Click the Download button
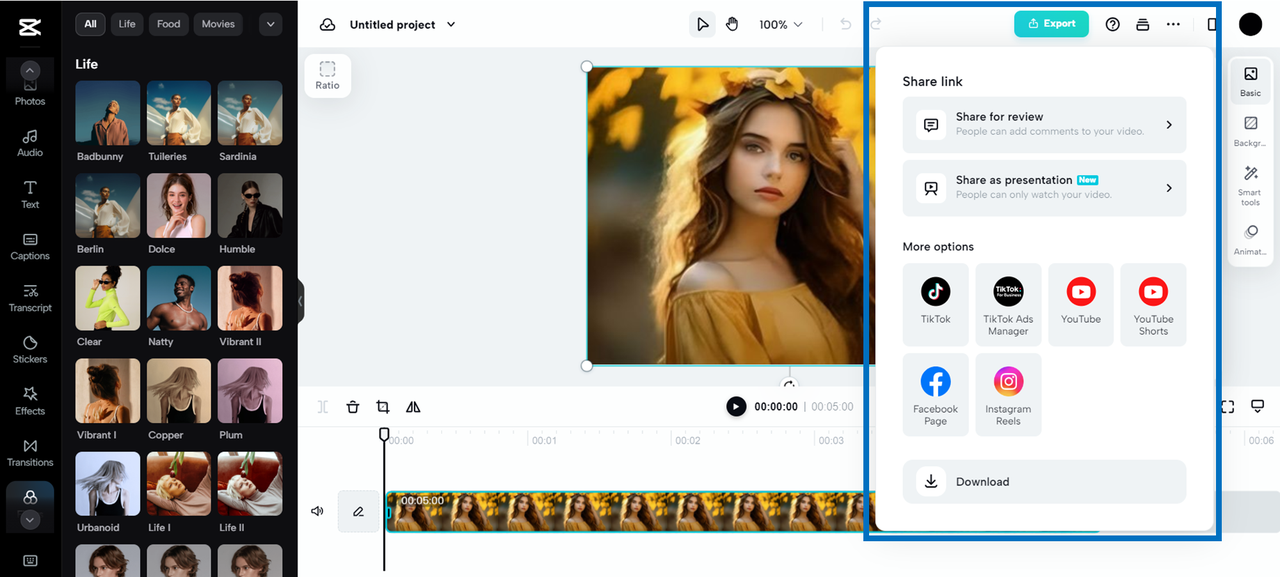Viewport: 1280px width, 577px height. point(1044,482)
